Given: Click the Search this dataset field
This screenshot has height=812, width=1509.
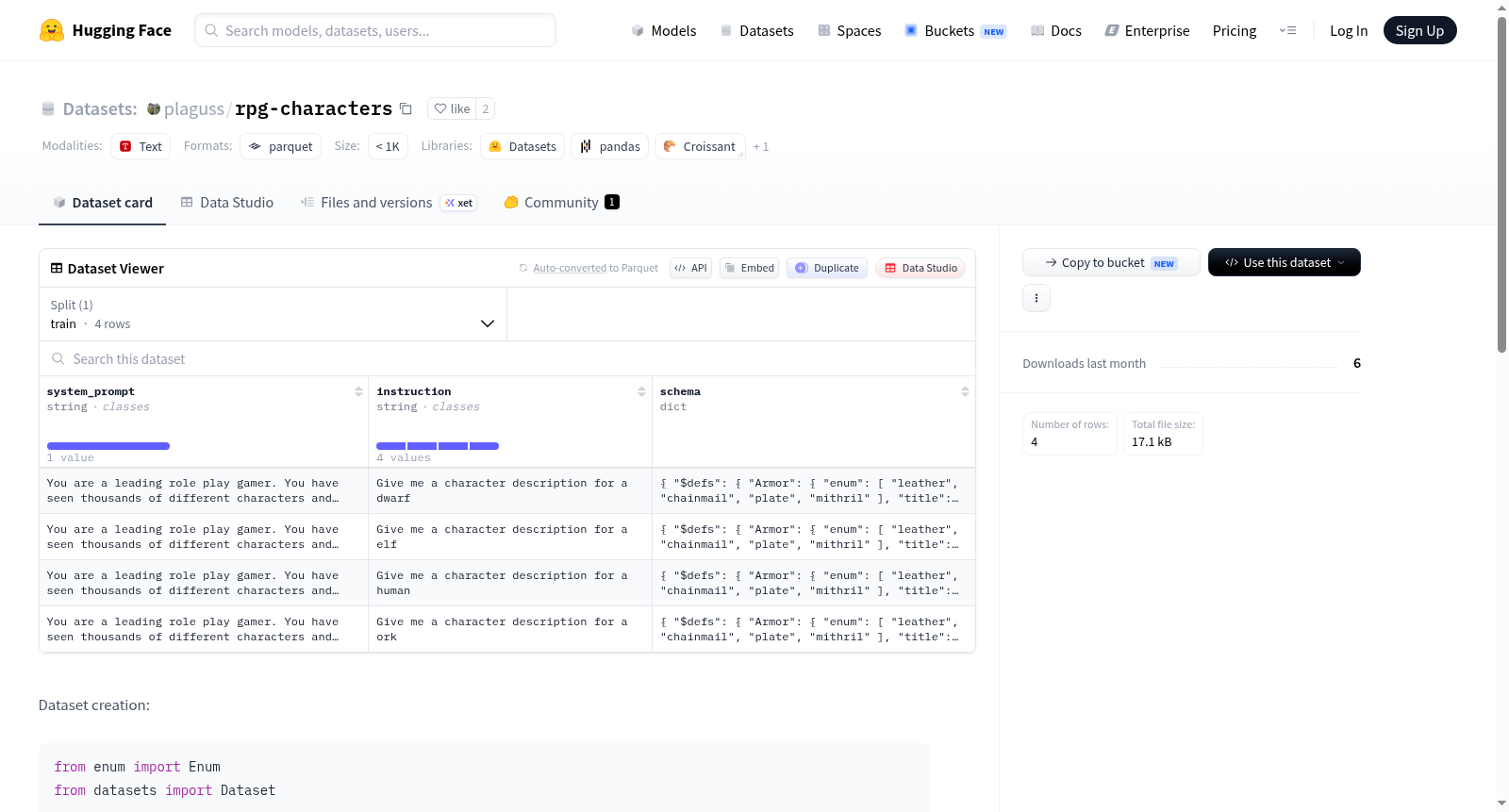Looking at the screenshot, I should 507,359.
